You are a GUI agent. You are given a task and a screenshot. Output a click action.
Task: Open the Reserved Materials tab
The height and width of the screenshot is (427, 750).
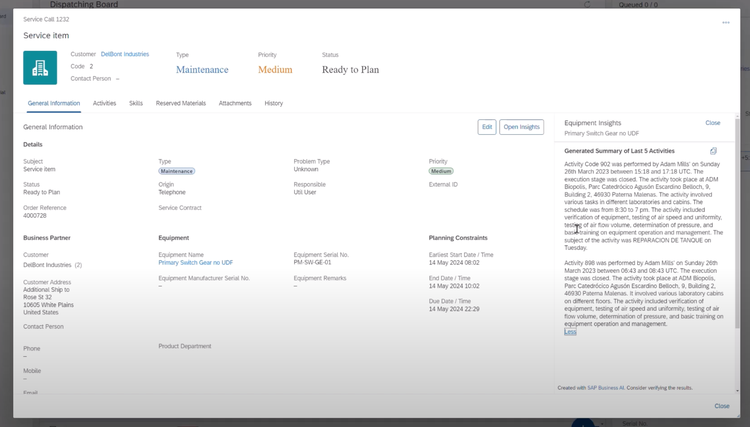coord(181,103)
